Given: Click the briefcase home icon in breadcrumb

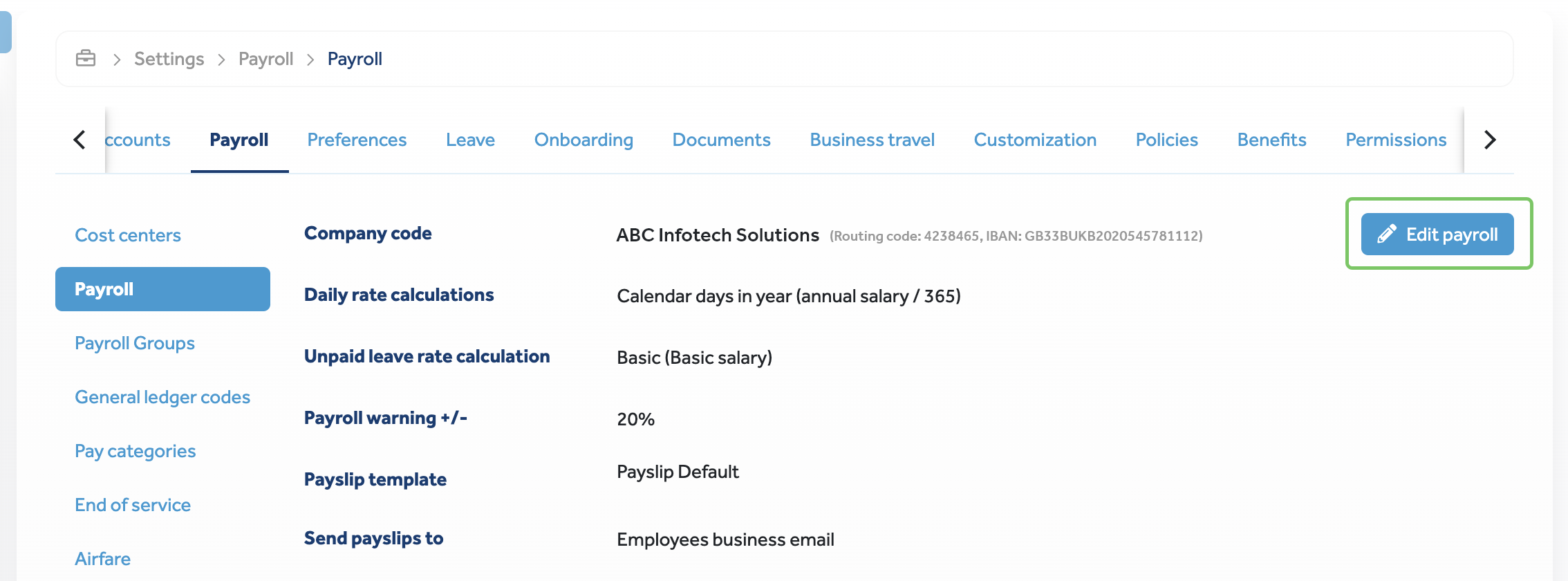Looking at the screenshot, I should (x=86, y=59).
